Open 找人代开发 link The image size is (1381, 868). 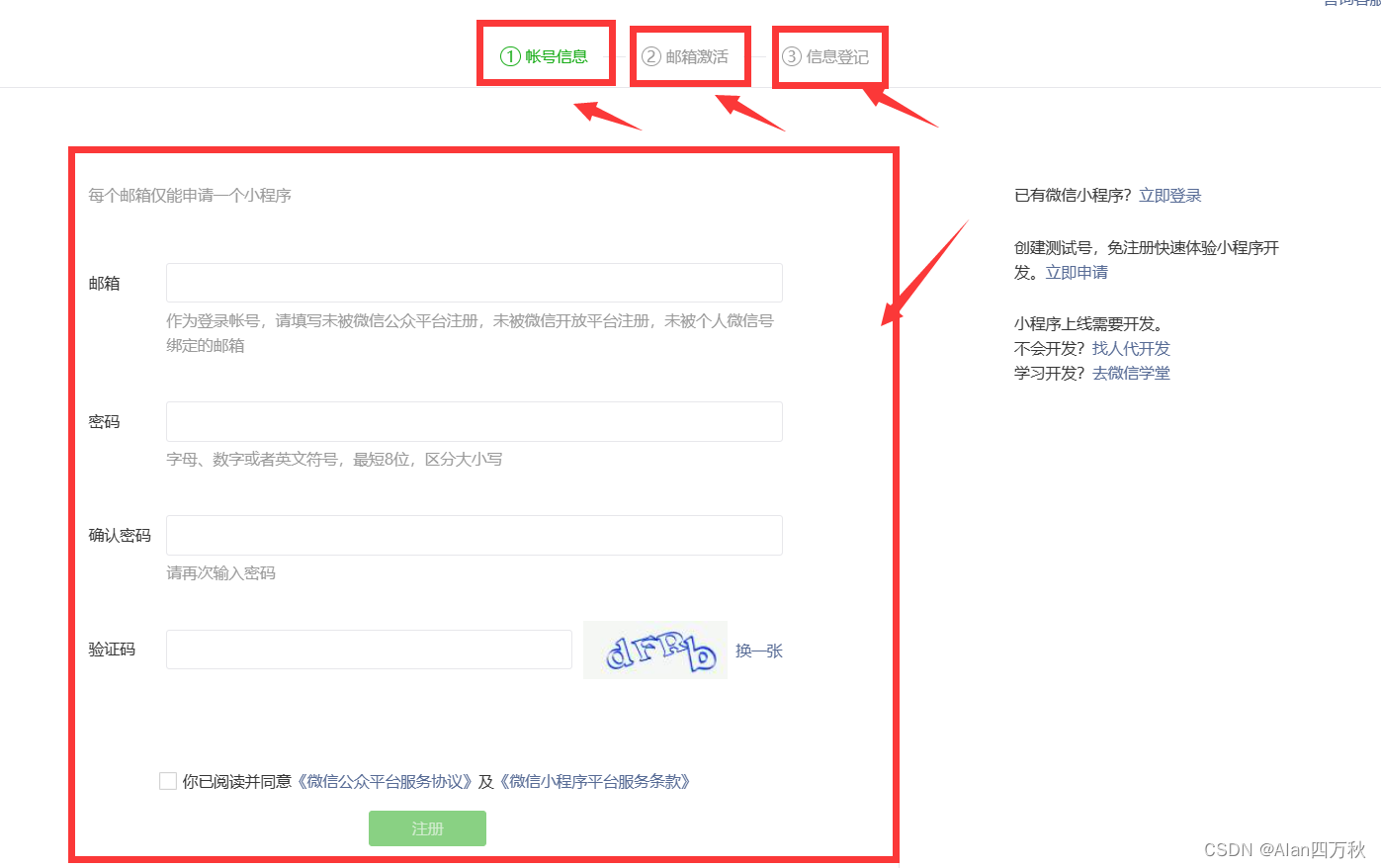pos(1131,349)
